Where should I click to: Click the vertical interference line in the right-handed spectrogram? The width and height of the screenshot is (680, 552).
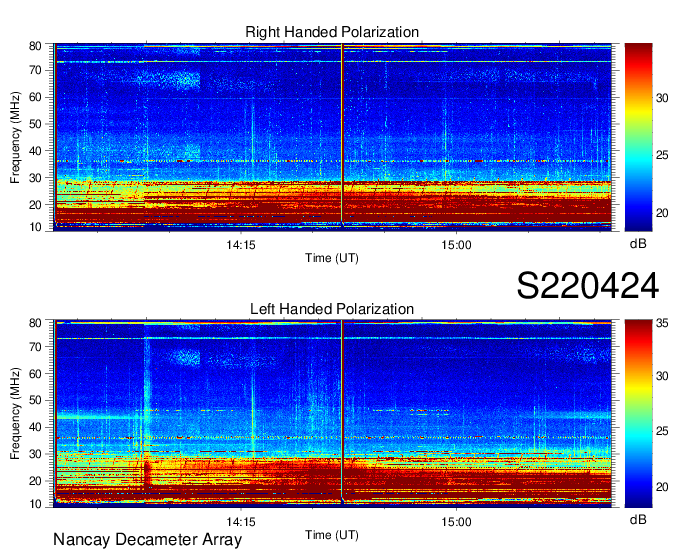point(342,137)
